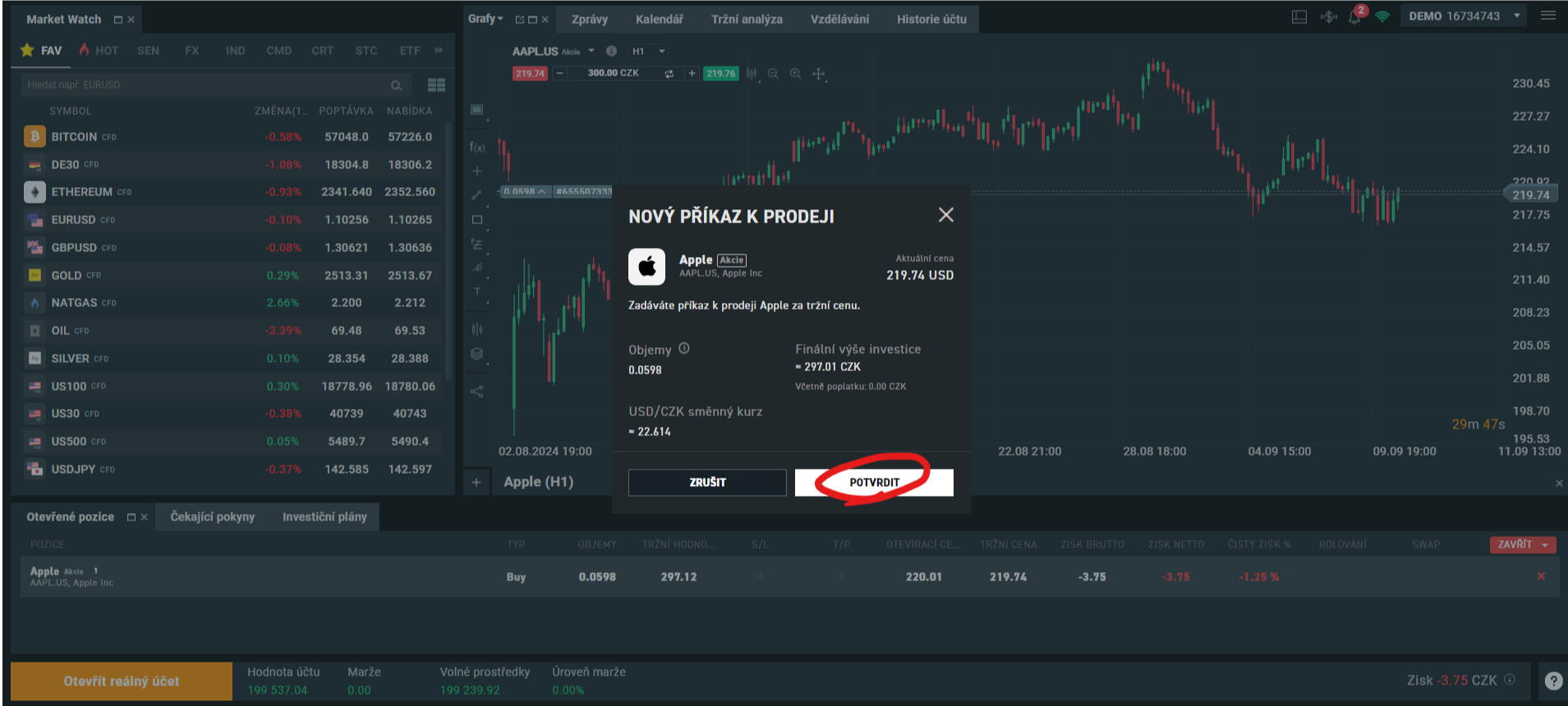This screenshot has height=706, width=1568.
Task: Close the sell order dialog
Action: click(945, 215)
